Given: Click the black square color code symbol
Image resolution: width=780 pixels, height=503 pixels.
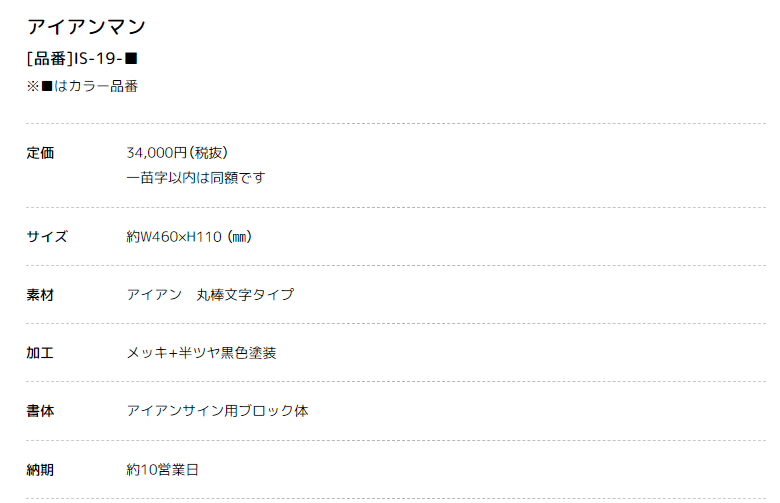Looking at the screenshot, I should [x=130, y=59].
